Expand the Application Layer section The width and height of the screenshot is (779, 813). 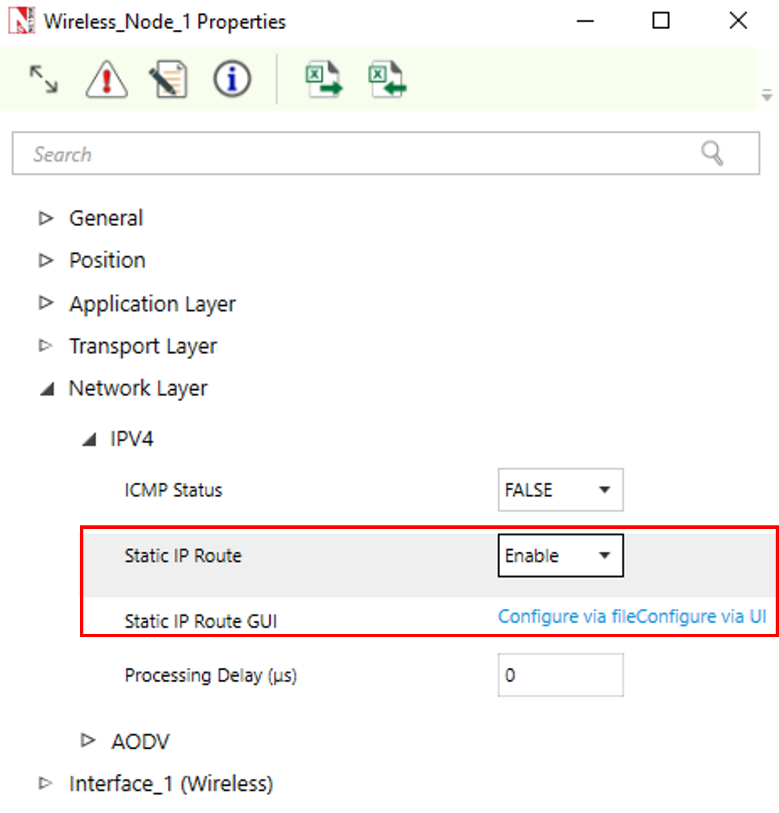pyautogui.click(x=45, y=304)
